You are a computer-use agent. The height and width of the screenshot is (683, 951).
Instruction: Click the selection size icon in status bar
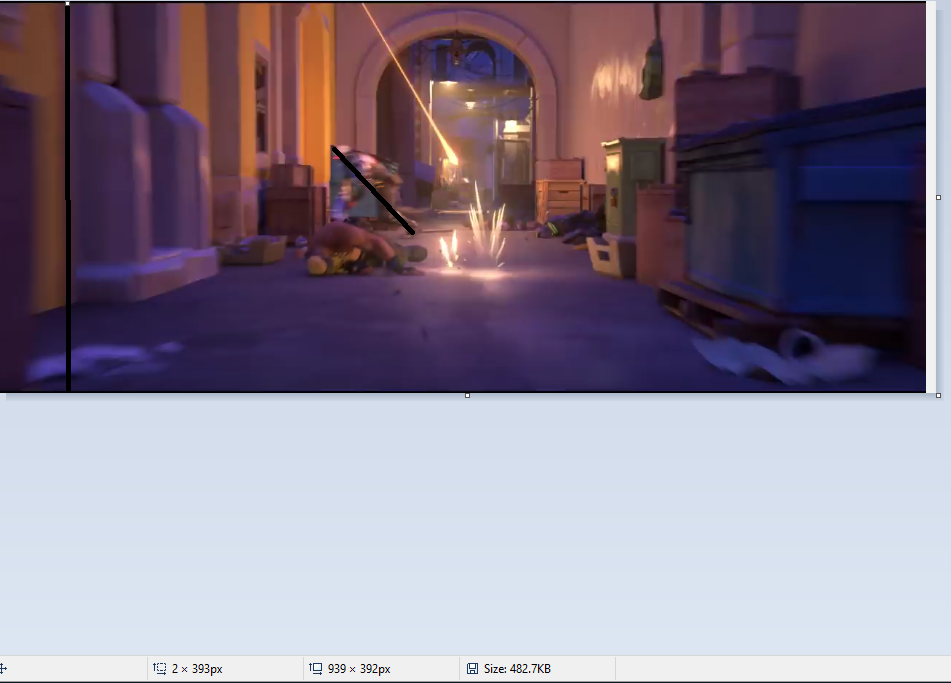[x=160, y=668]
